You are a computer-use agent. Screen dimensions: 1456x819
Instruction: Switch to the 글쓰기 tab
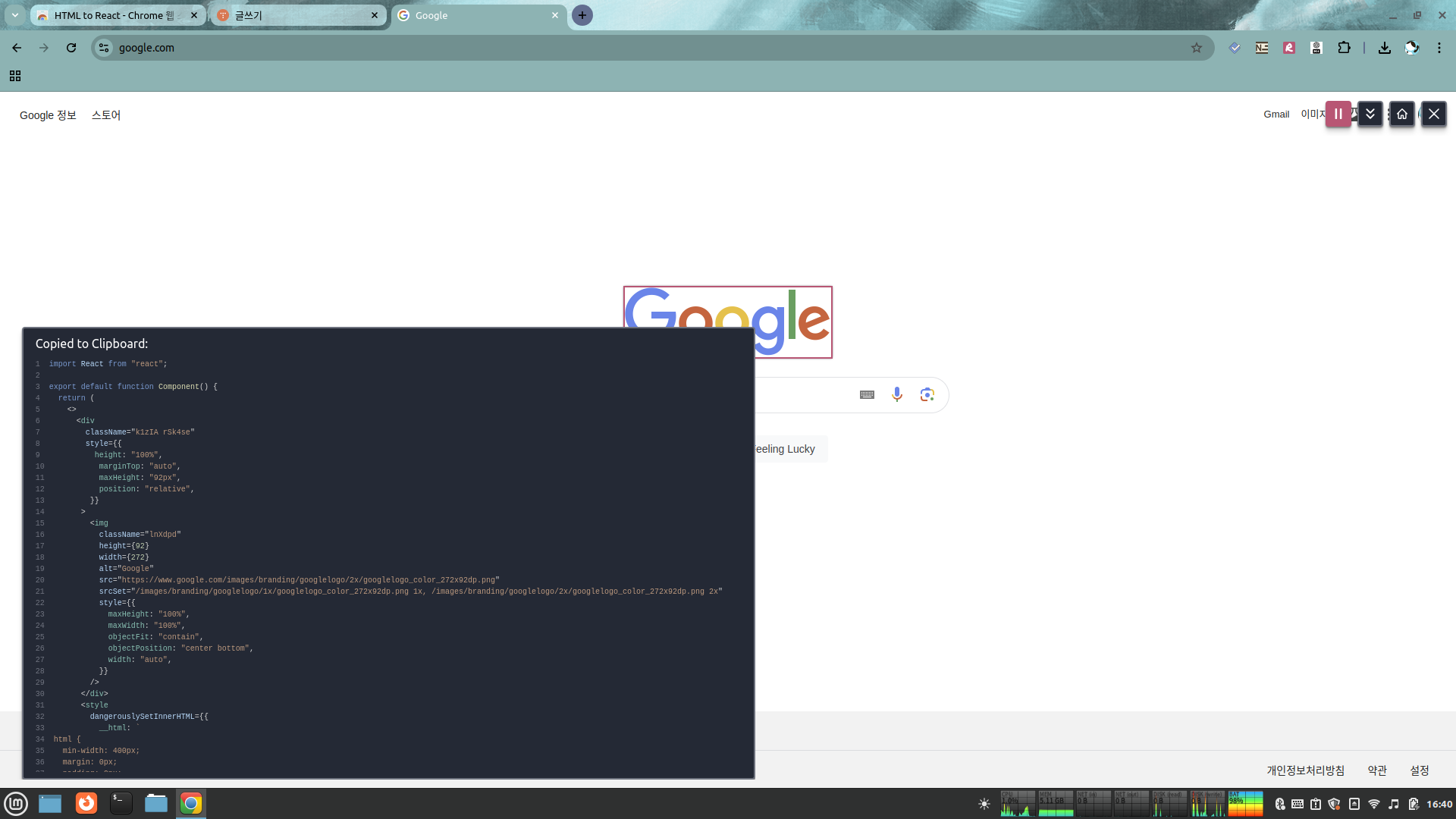[x=296, y=15]
